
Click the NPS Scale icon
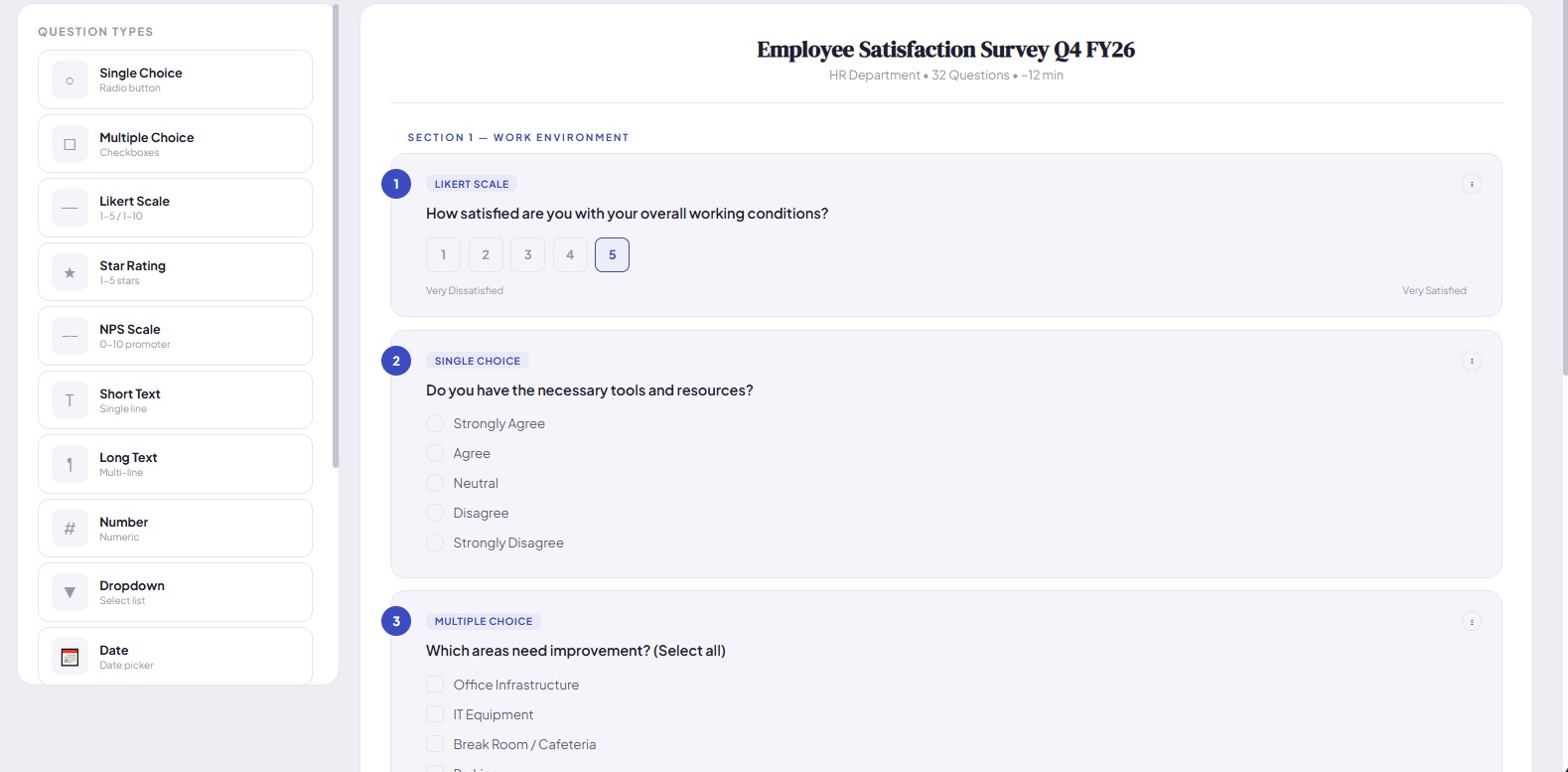point(70,337)
